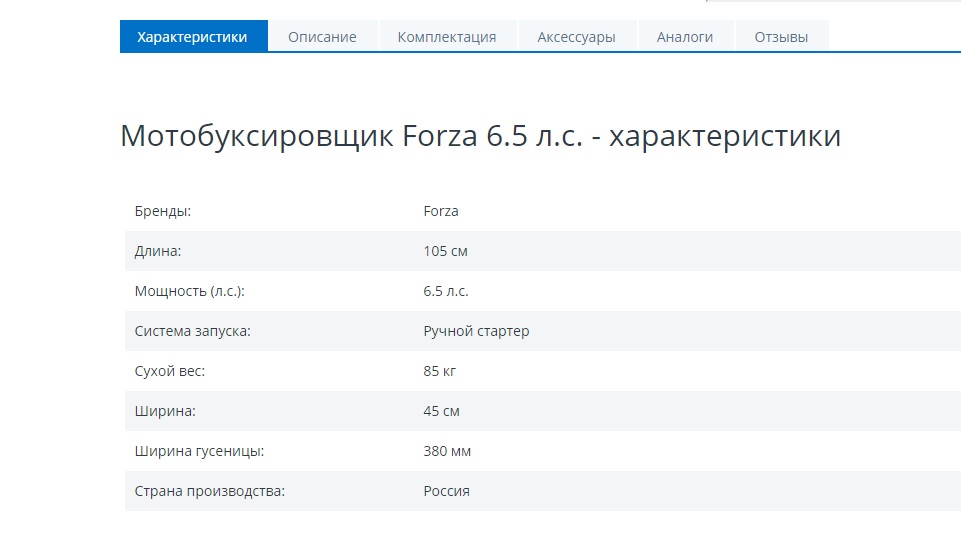Select the 380 мм value
Screen dimensions: 961x538
tap(447, 451)
